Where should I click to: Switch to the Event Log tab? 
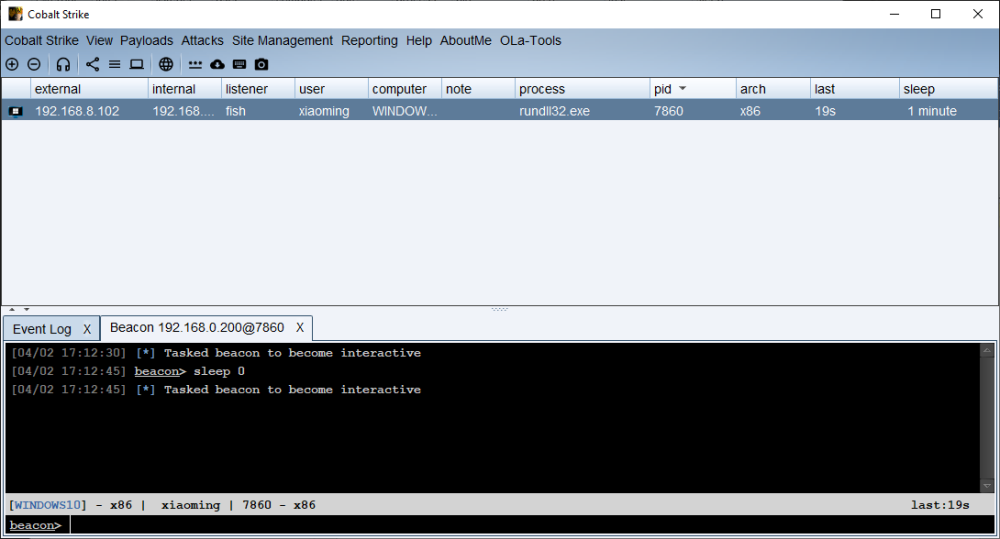coord(42,329)
